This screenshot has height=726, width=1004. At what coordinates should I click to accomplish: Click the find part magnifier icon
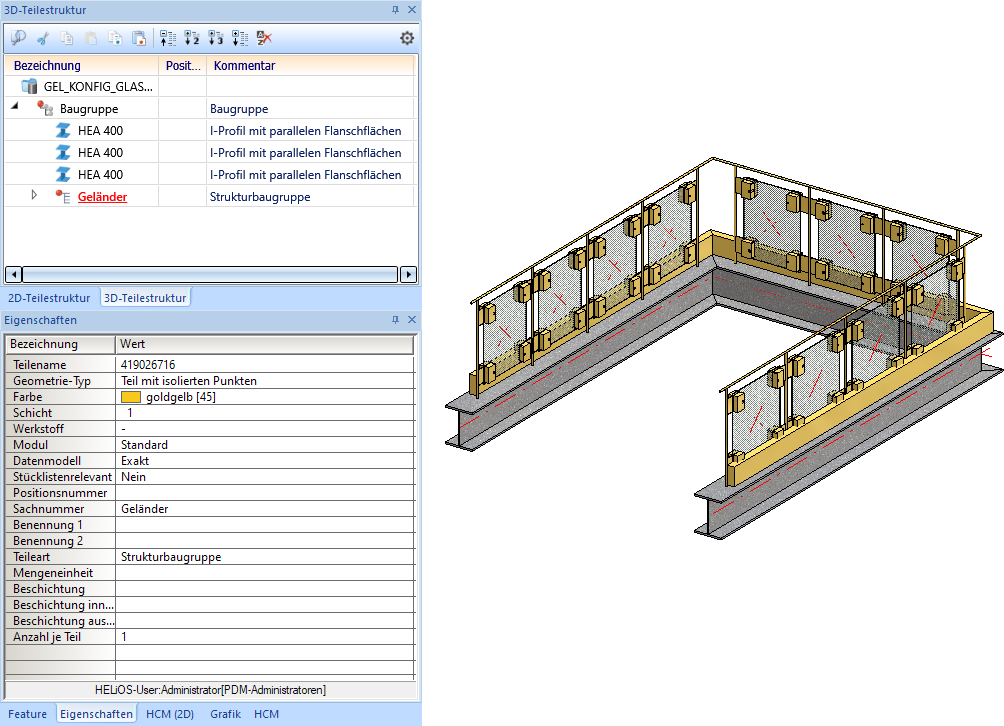tap(18, 38)
